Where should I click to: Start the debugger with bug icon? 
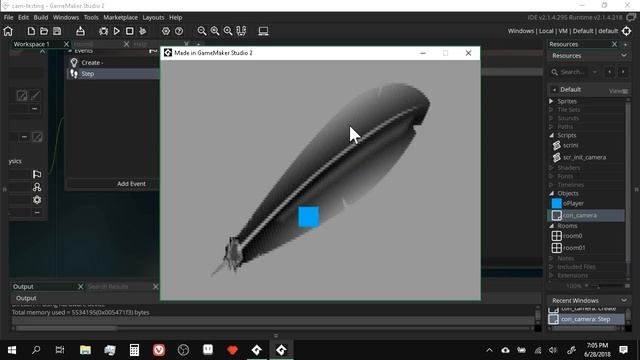point(104,31)
